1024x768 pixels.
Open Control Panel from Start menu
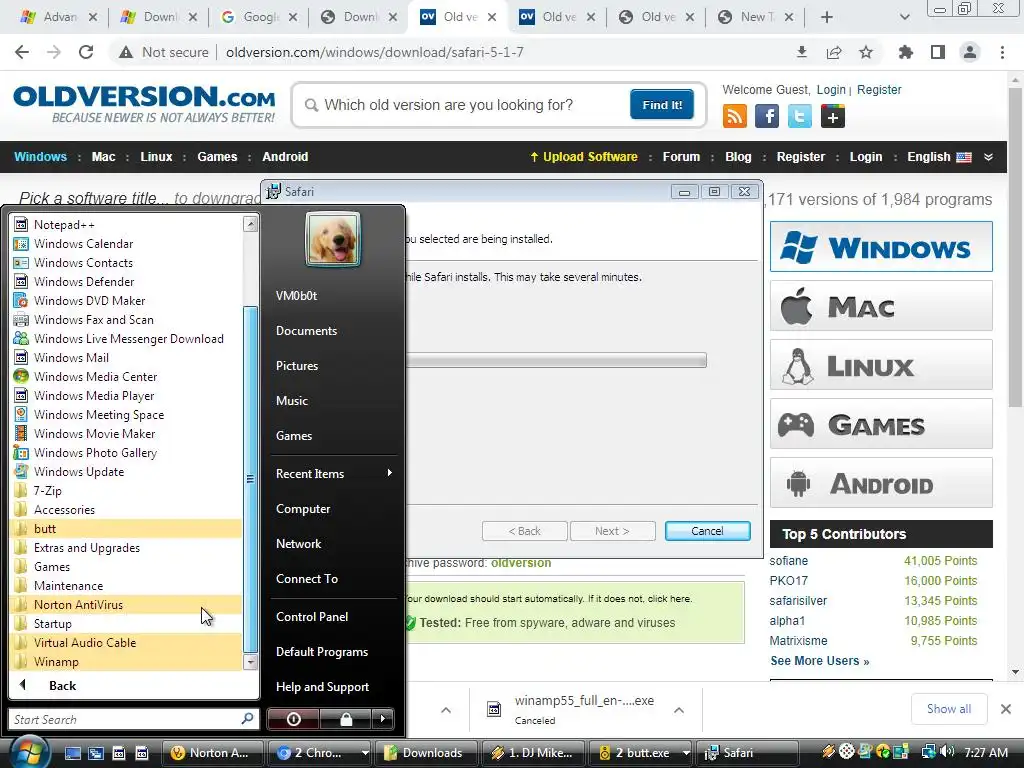click(x=312, y=616)
